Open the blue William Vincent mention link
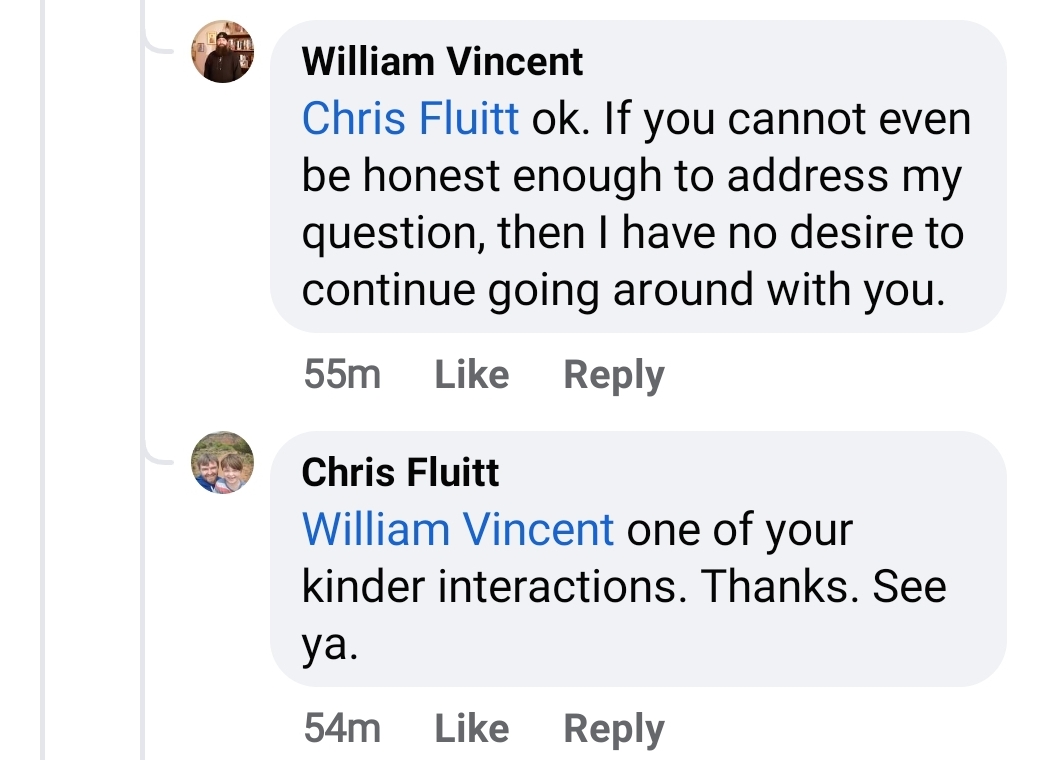The image size is (1038, 760). 458,529
